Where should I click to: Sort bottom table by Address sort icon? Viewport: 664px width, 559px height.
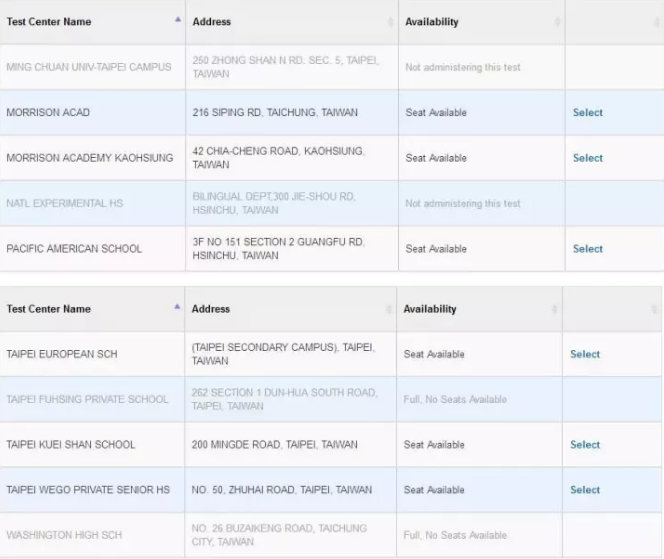389,309
